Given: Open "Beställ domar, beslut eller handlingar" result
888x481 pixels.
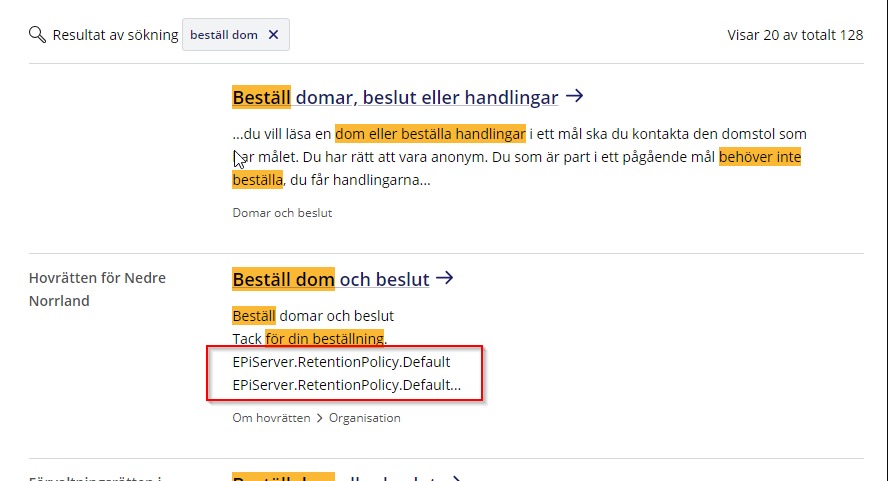Looking at the screenshot, I should pos(395,98).
